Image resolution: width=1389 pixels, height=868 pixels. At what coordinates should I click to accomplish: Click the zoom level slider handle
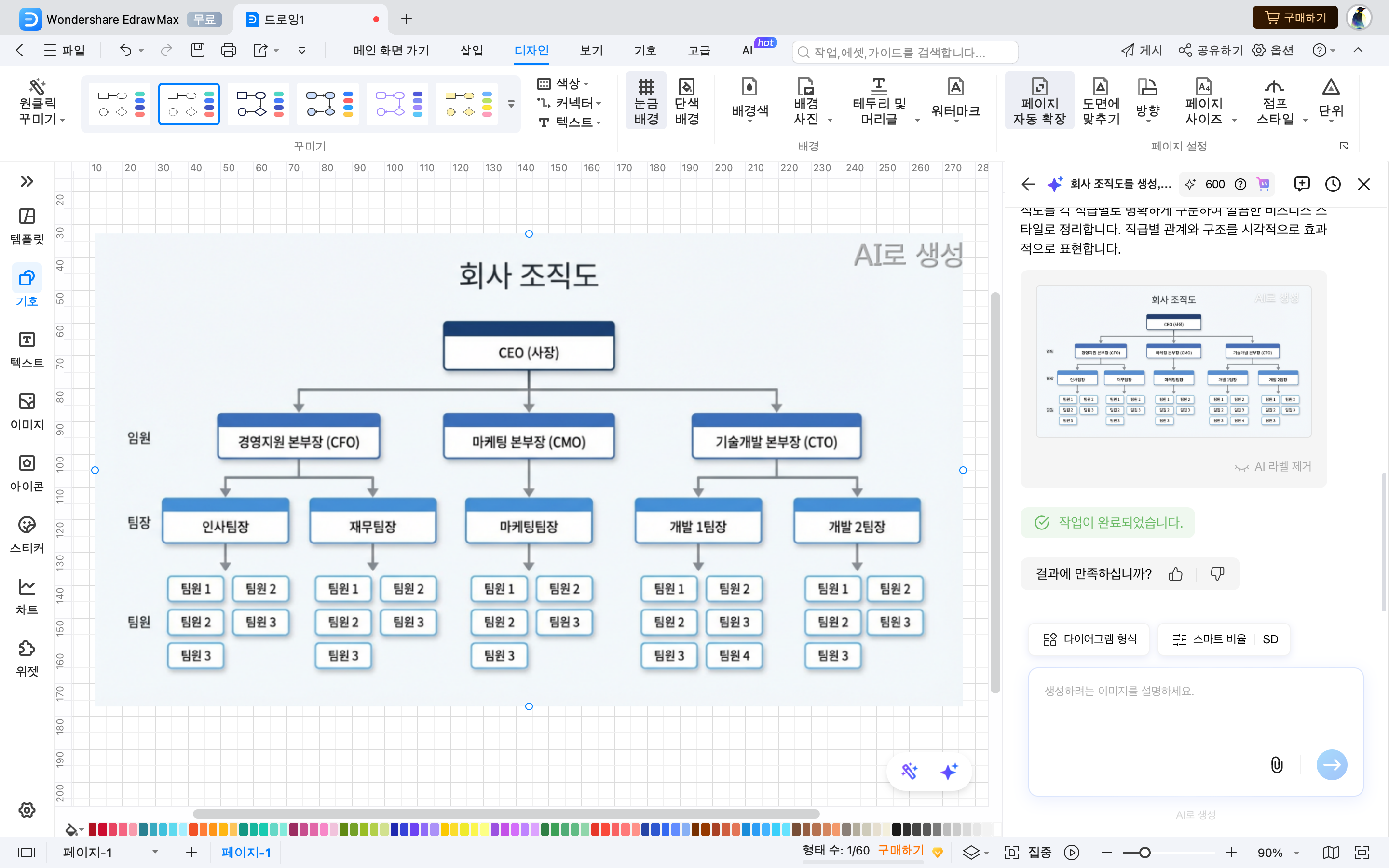pyautogui.click(x=1144, y=852)
